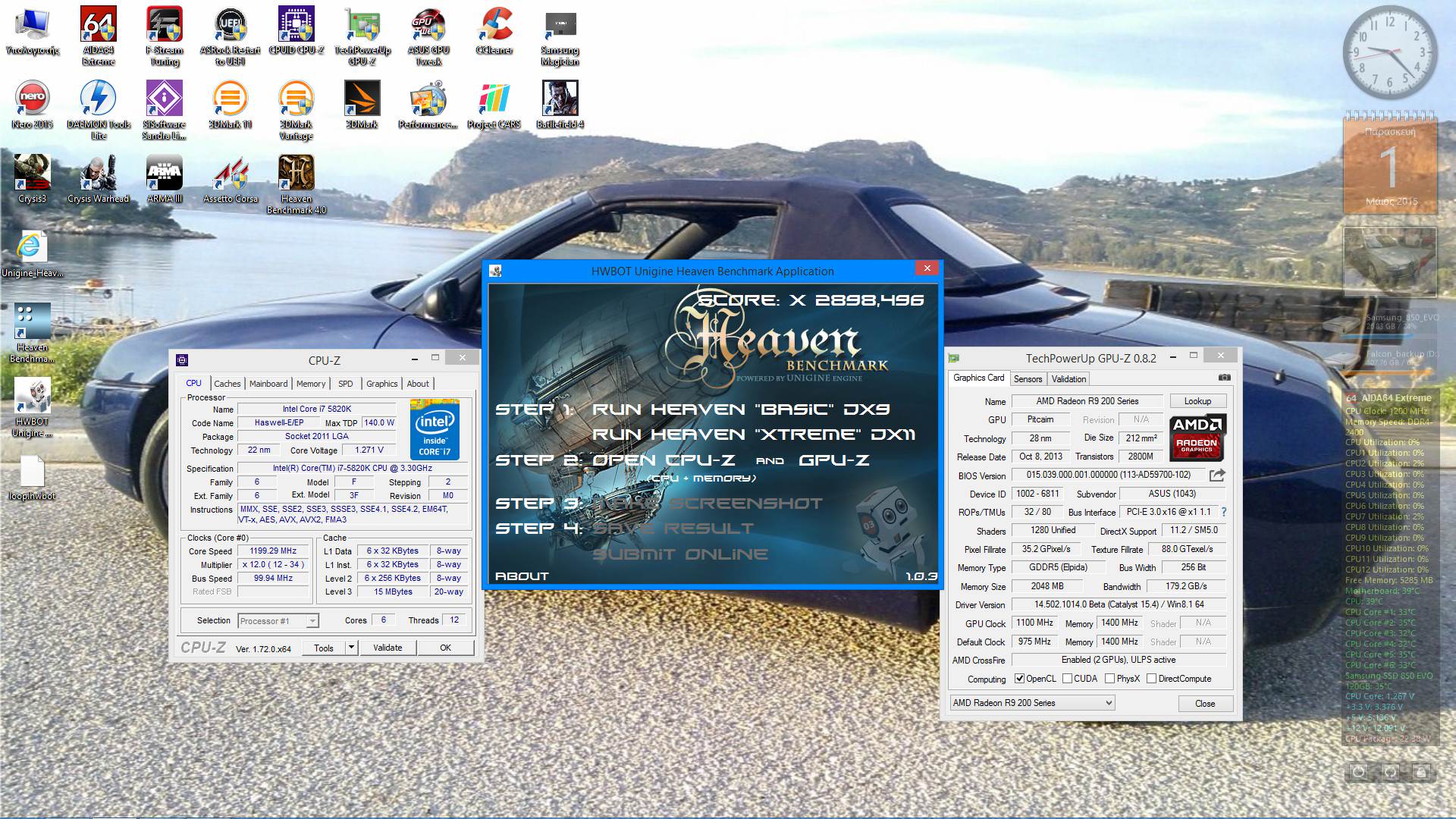Expand CPU-Z Tools dropdown arrow
Screen dimensions: 1456x819
point(351,648)
